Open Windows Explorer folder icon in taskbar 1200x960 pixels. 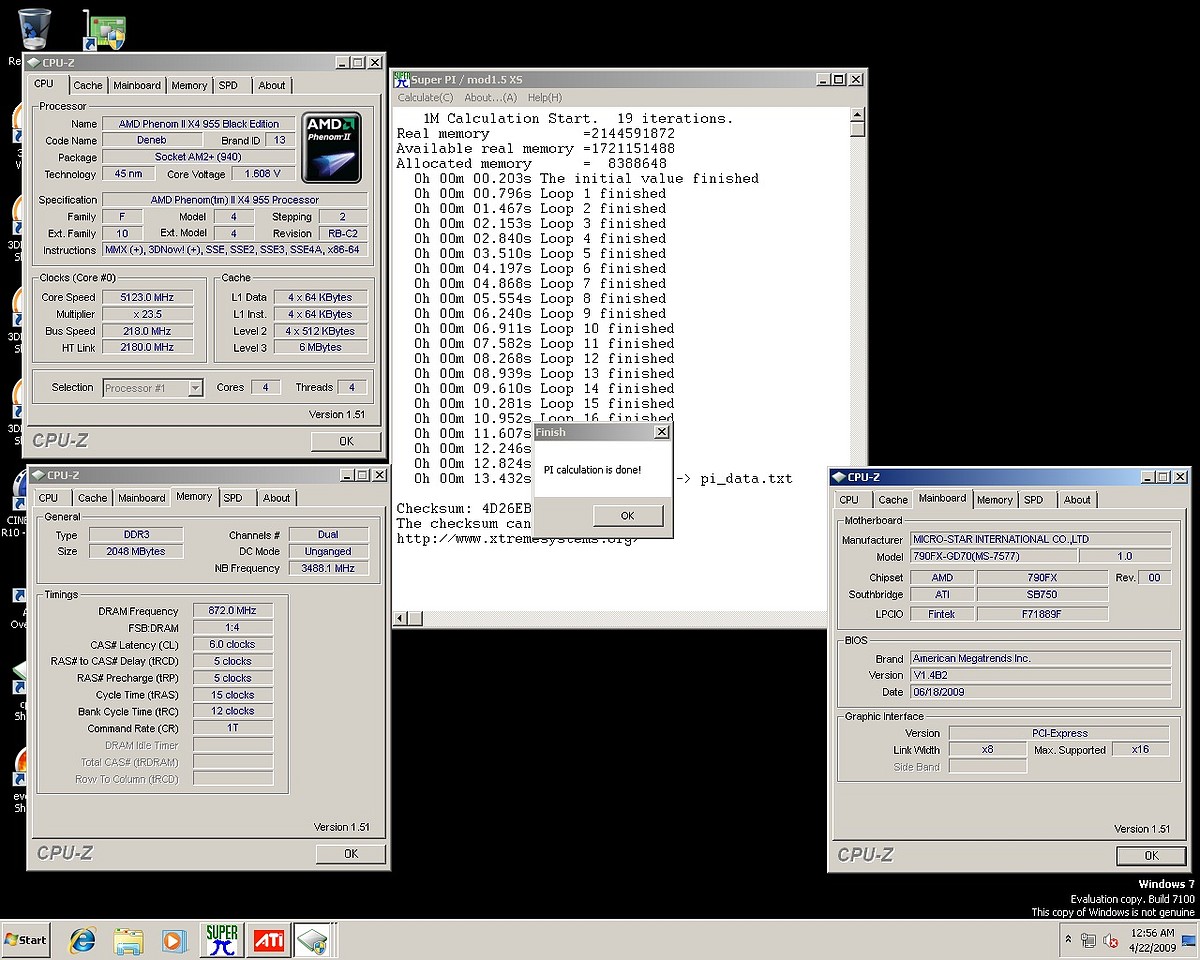(128, 940)
